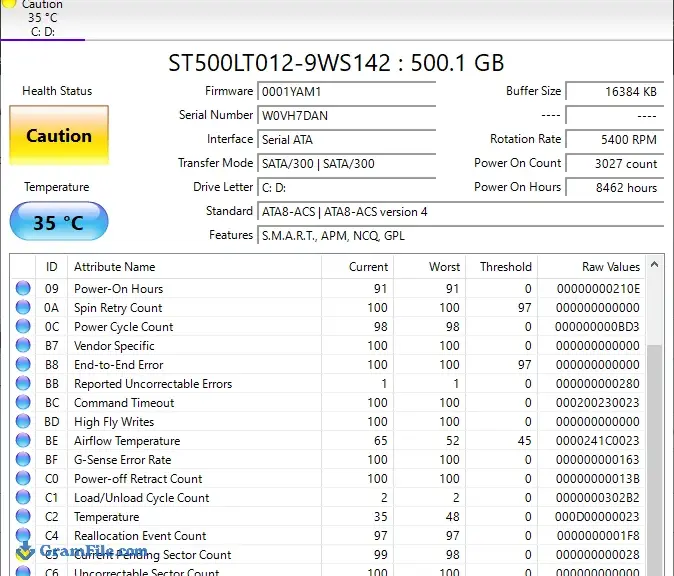Click raw value 0000241C0023
Screen dimensions: 674x576
click(x=598, y=441)
